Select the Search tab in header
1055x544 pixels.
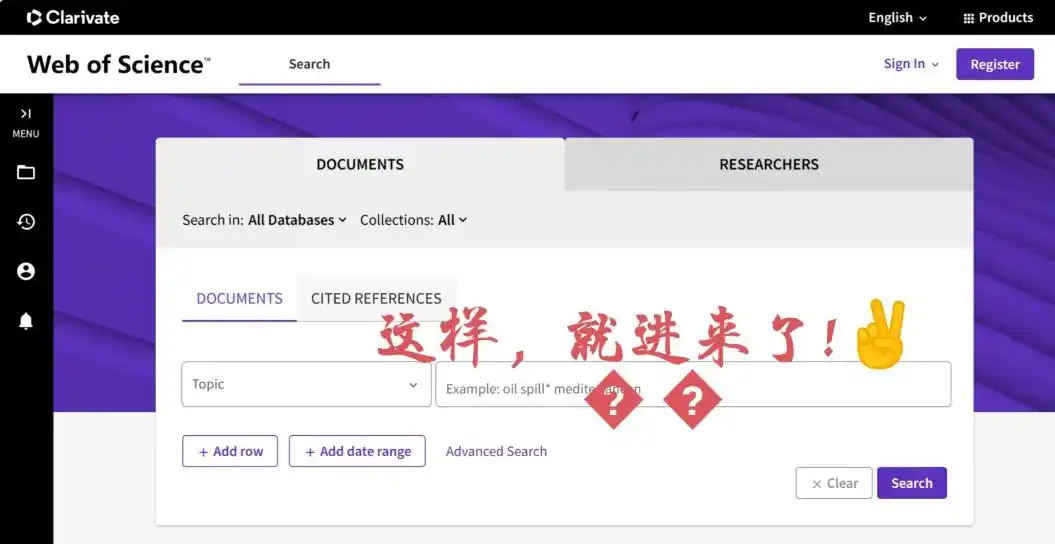pyautogui.click(x=310, y=65)
